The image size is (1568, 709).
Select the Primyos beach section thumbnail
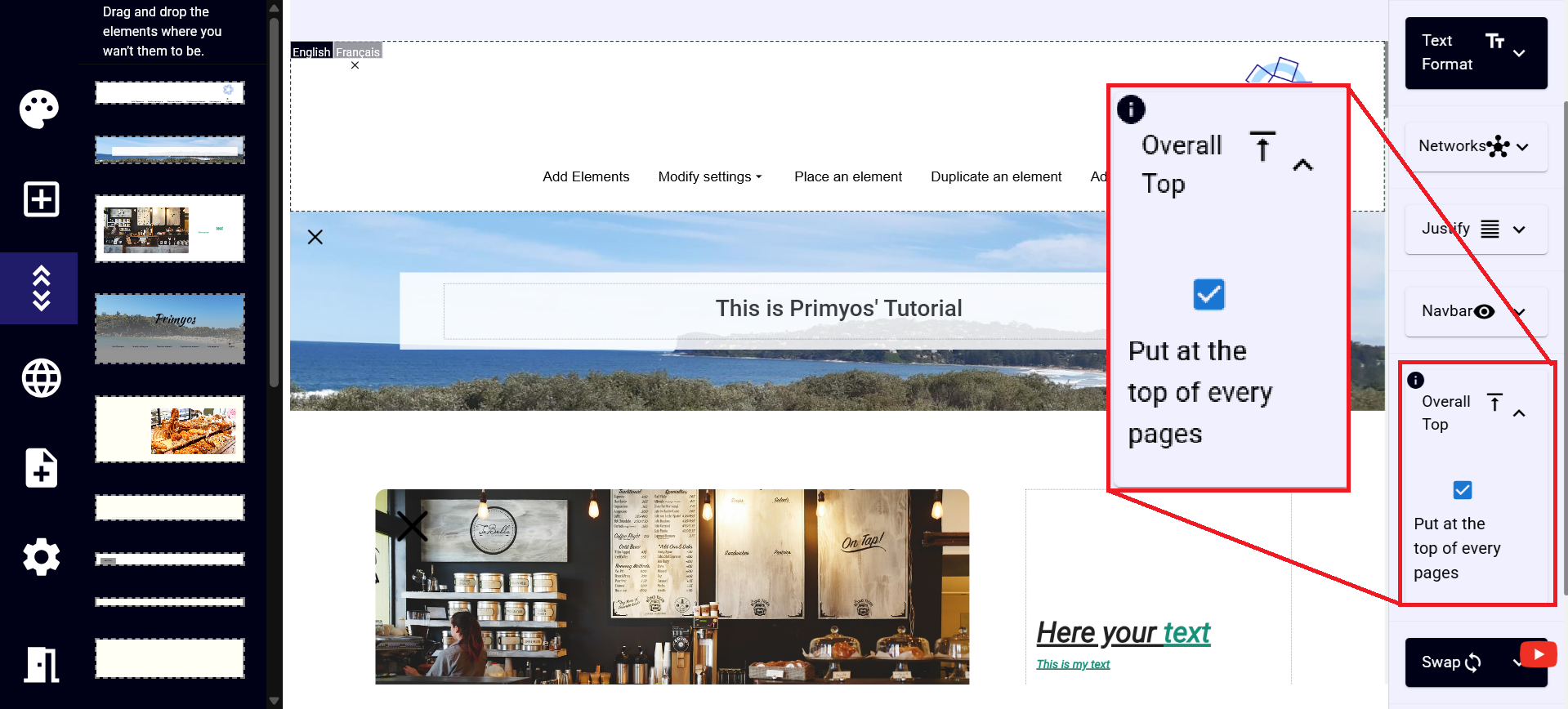click(170, 328)
